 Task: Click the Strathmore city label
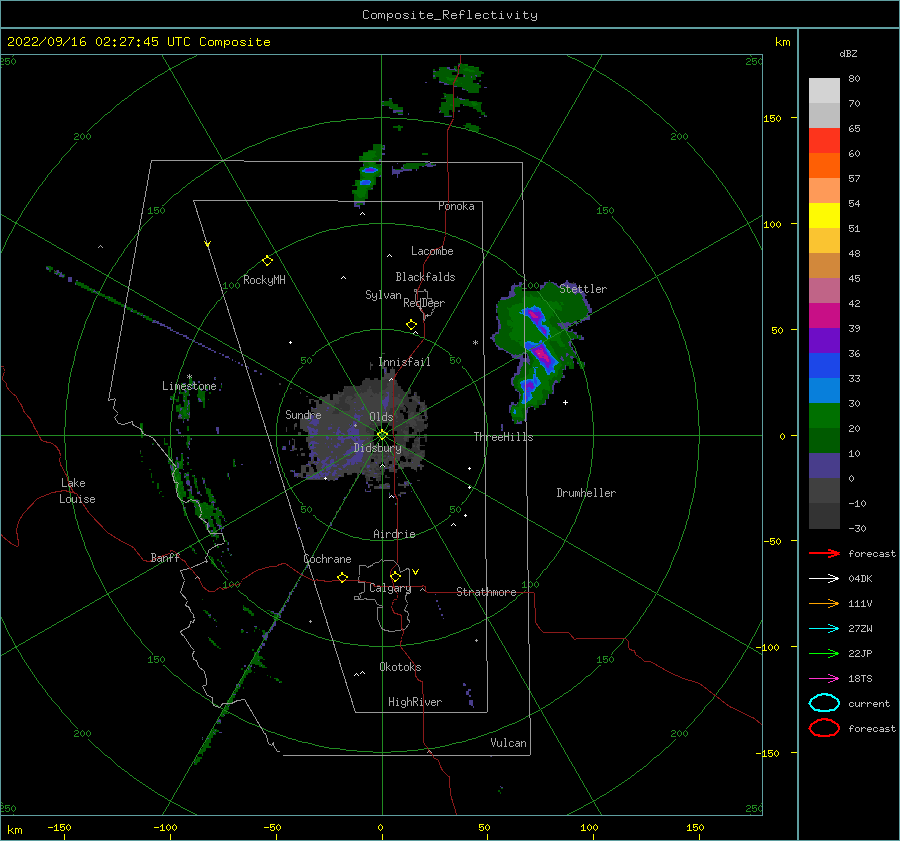(486, 592)
